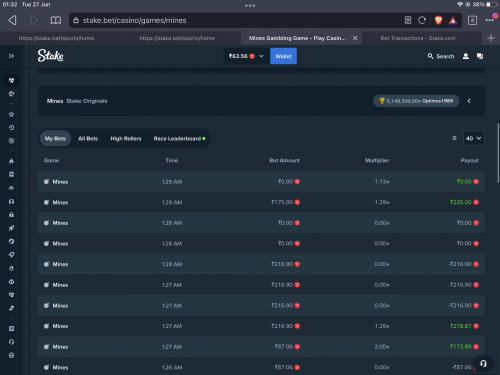
Task: Switch to the High Rollers tab
Action: (x=126, y=138)
